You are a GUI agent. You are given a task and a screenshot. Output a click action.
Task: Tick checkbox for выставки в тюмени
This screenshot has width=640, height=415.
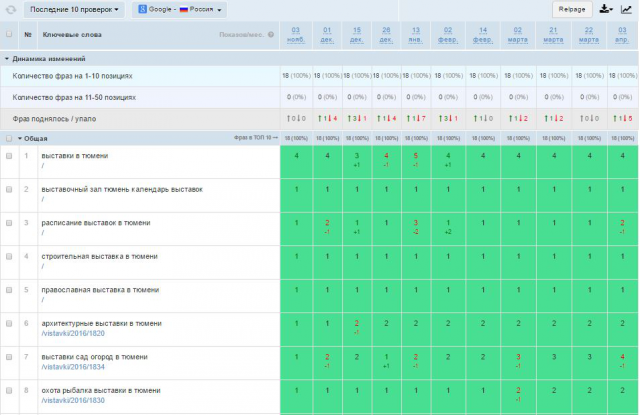click(9, 156)
